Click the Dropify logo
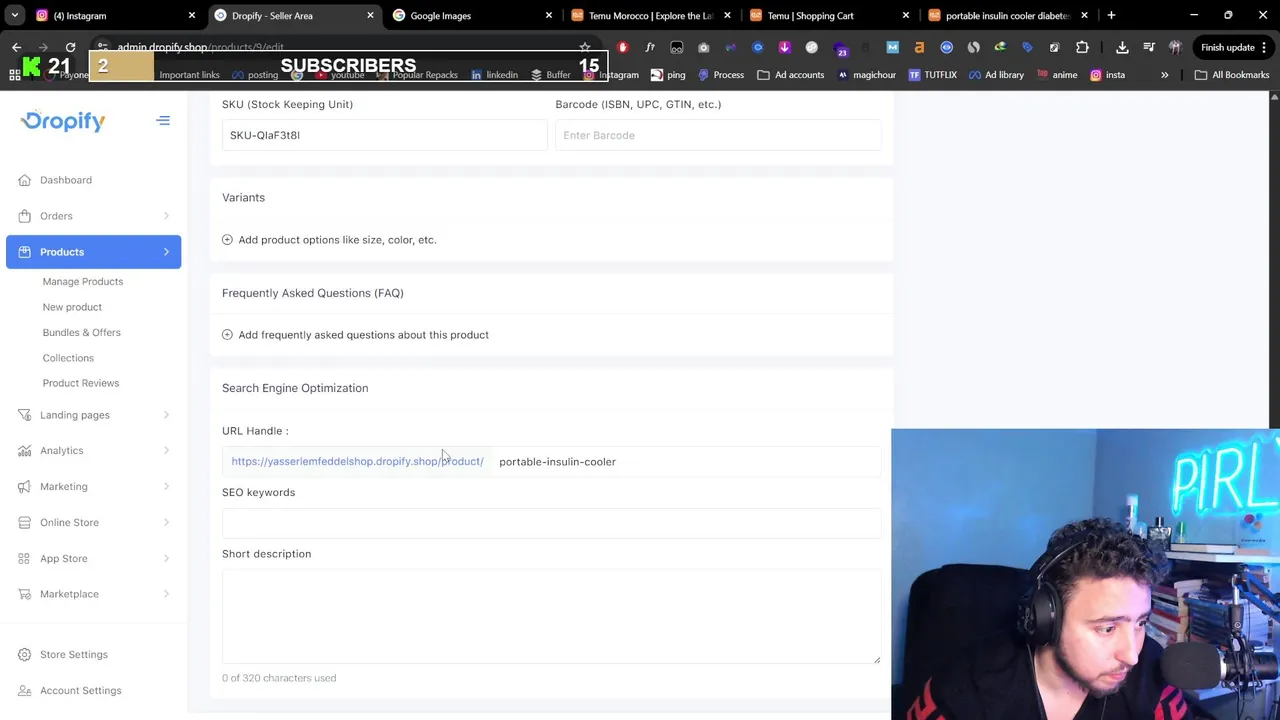1280x720 pixels. point(62,121)
